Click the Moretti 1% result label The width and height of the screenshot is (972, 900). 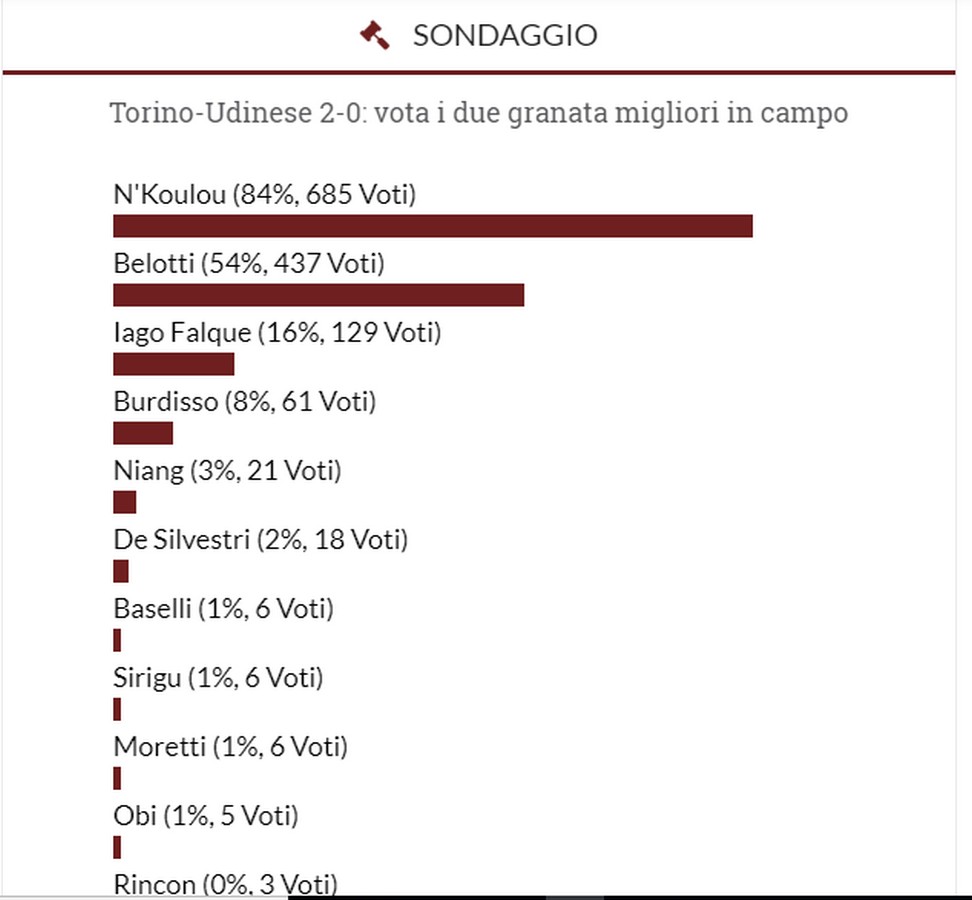231,747
